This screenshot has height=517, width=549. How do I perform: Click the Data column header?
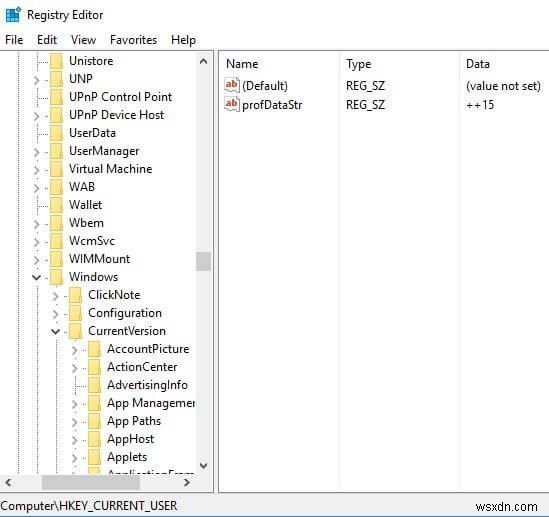478,64
